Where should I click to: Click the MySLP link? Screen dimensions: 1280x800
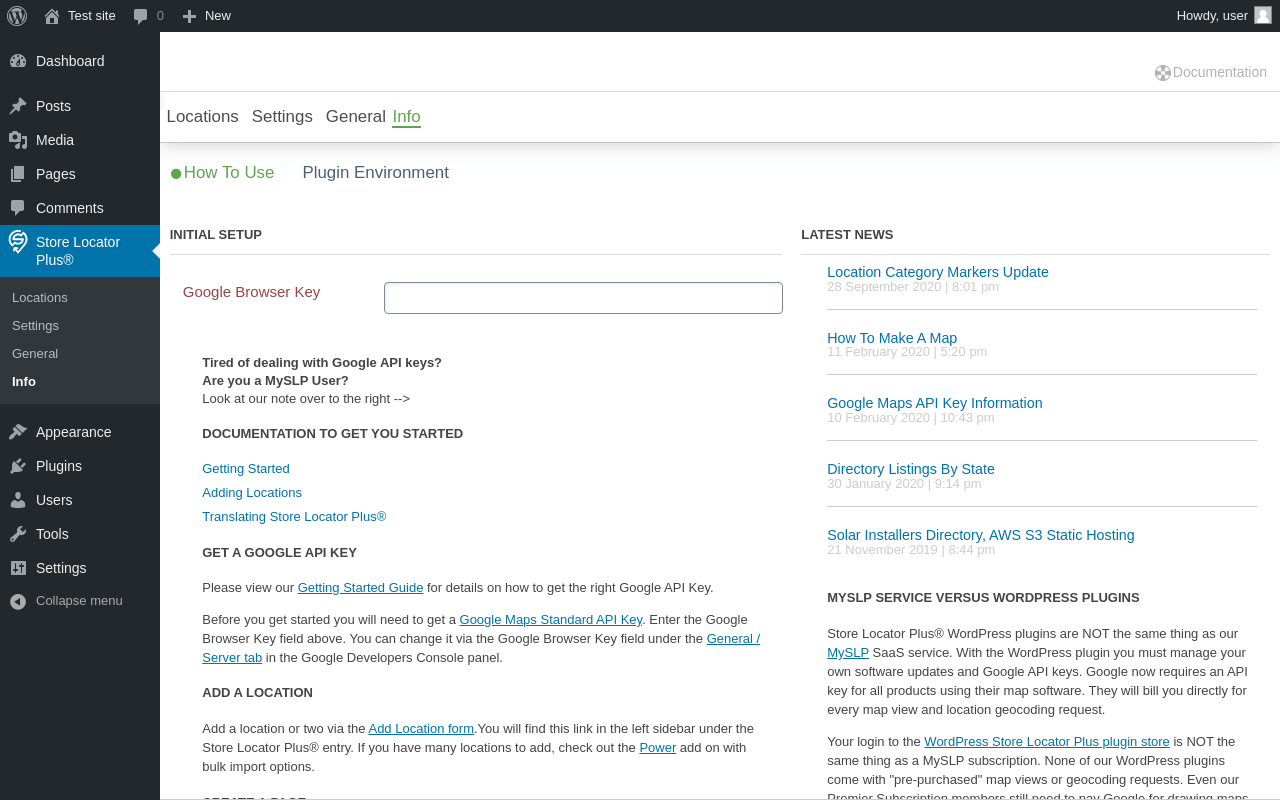pyautogui.click(x=848, y=653)
